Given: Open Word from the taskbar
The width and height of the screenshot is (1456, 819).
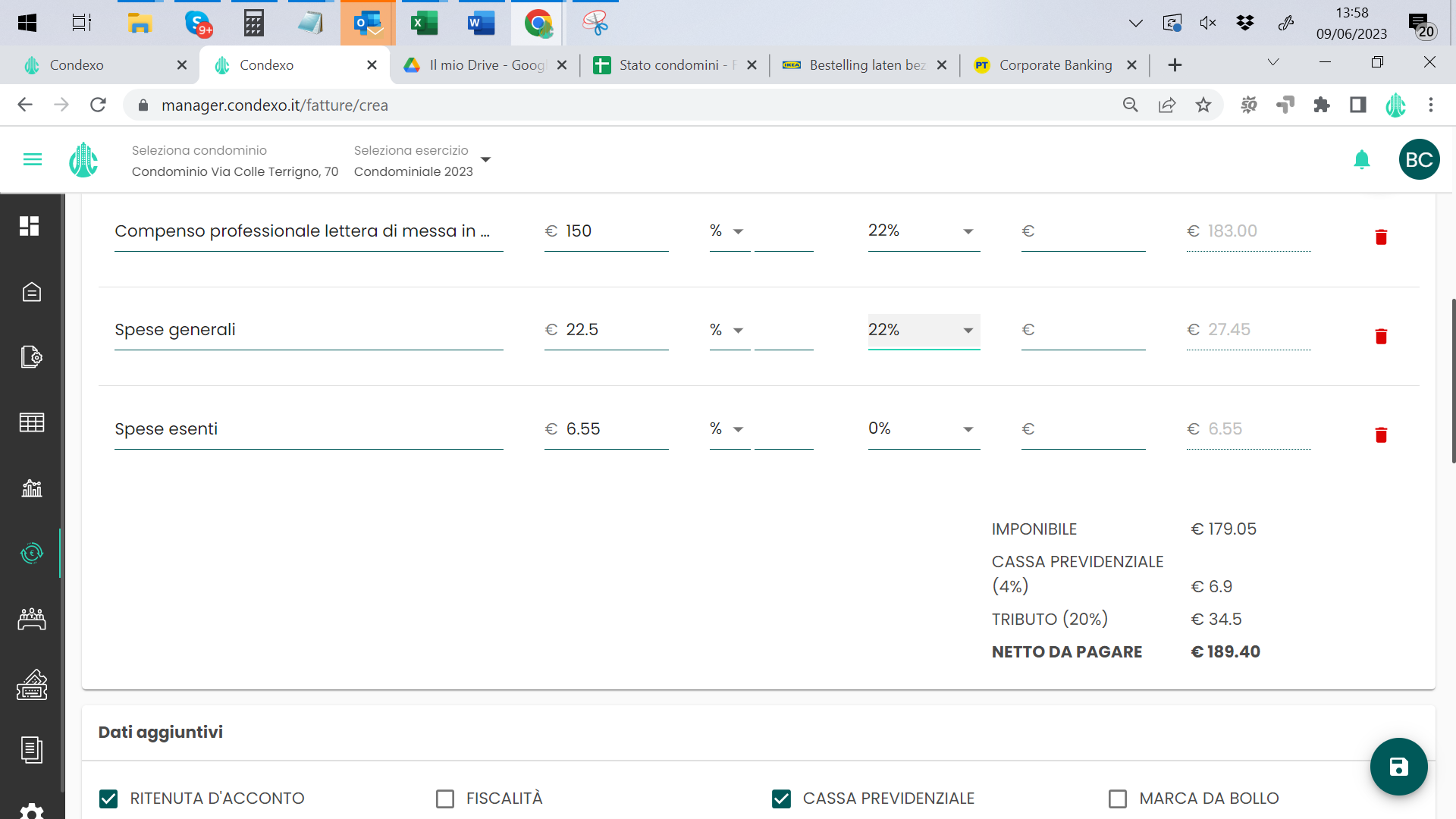Looking at the screenshot, I should (482, 23).
